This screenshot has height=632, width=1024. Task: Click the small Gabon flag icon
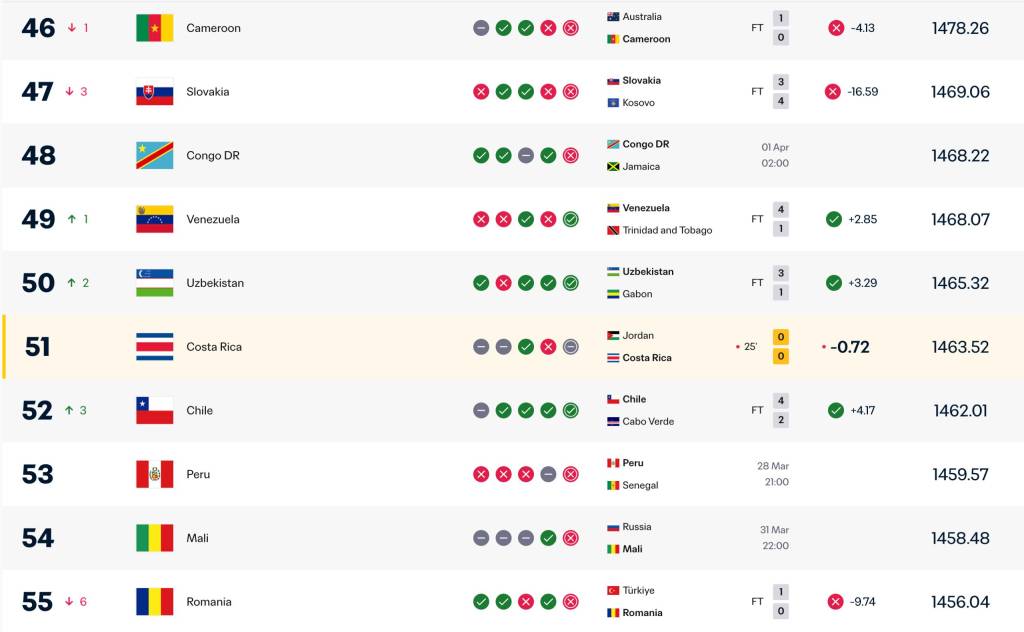tap(613, 294)
